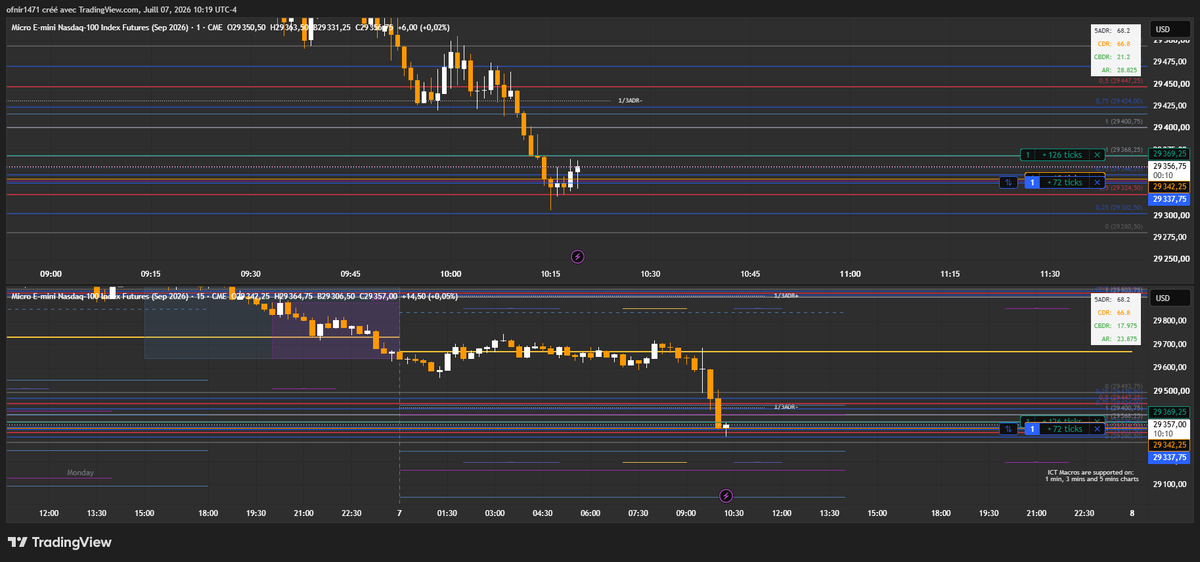The height and width of the screenshot is (562, 1200).
Task: Click the lightning event icon on 1-minute chart
Action: [x=577, y=257]
